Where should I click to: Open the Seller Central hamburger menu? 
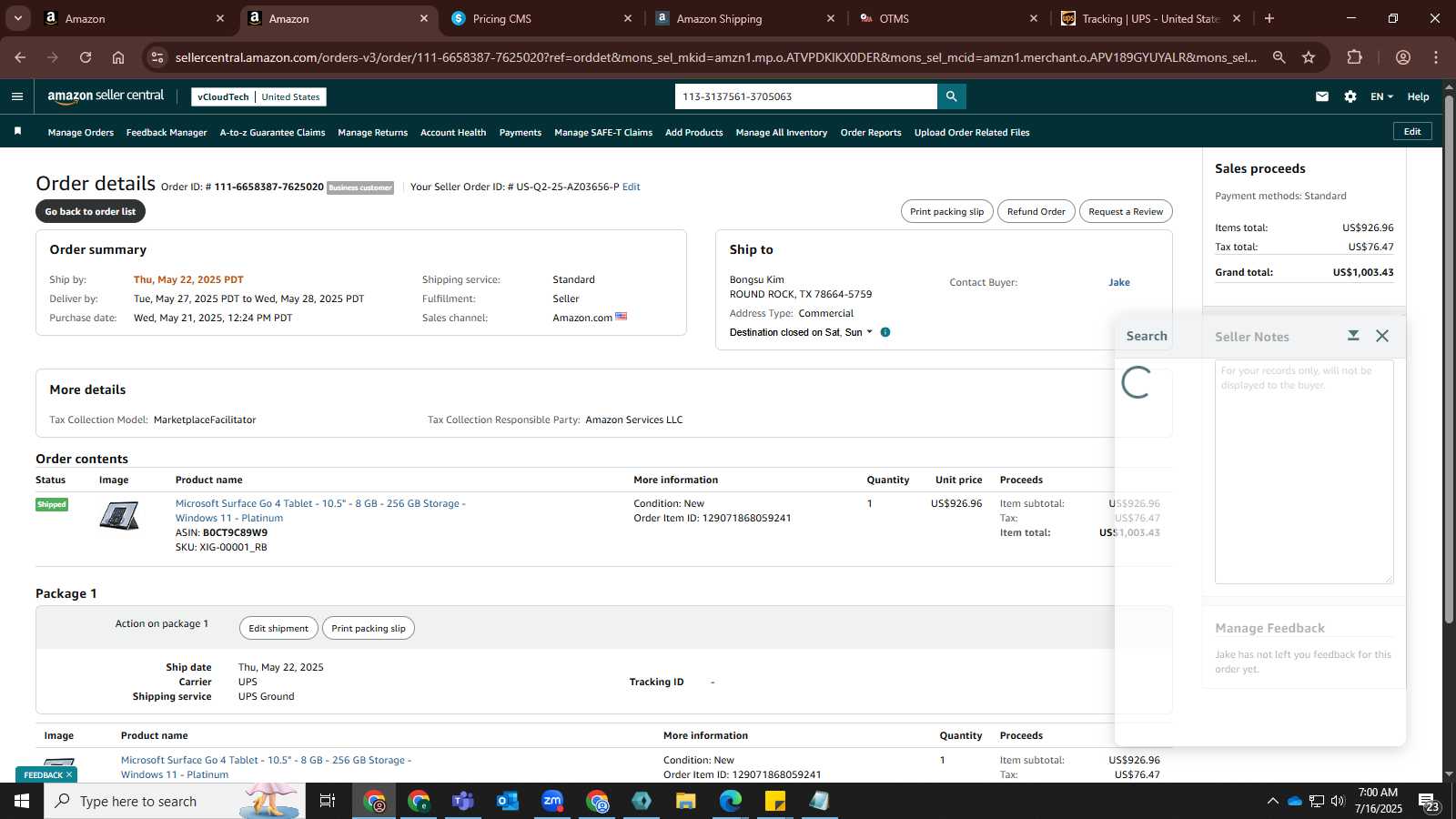coord(17,96)
